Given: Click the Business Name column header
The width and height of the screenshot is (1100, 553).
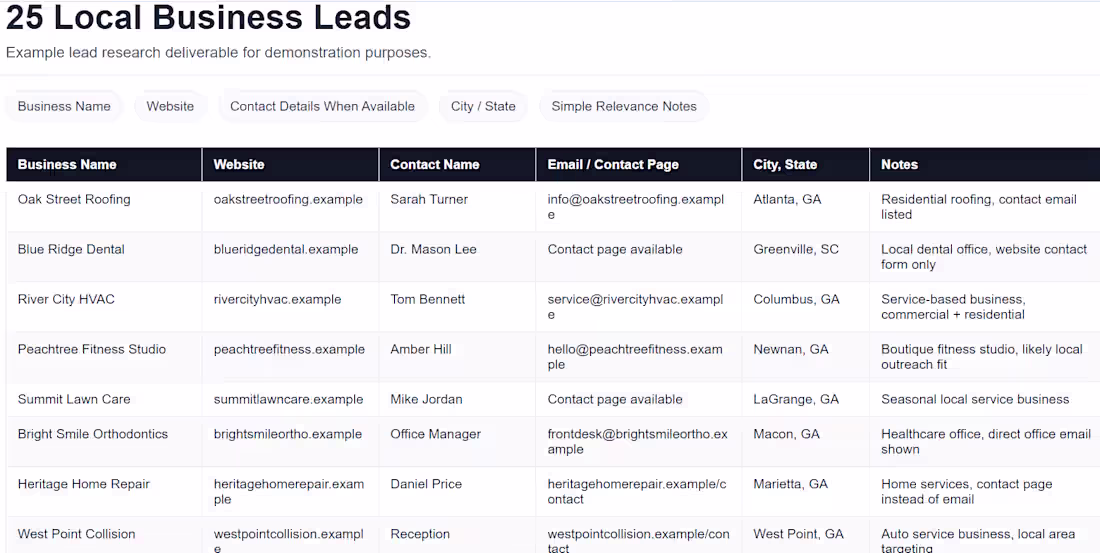Looking at the screenshot, I should click(x=67, y=164).
